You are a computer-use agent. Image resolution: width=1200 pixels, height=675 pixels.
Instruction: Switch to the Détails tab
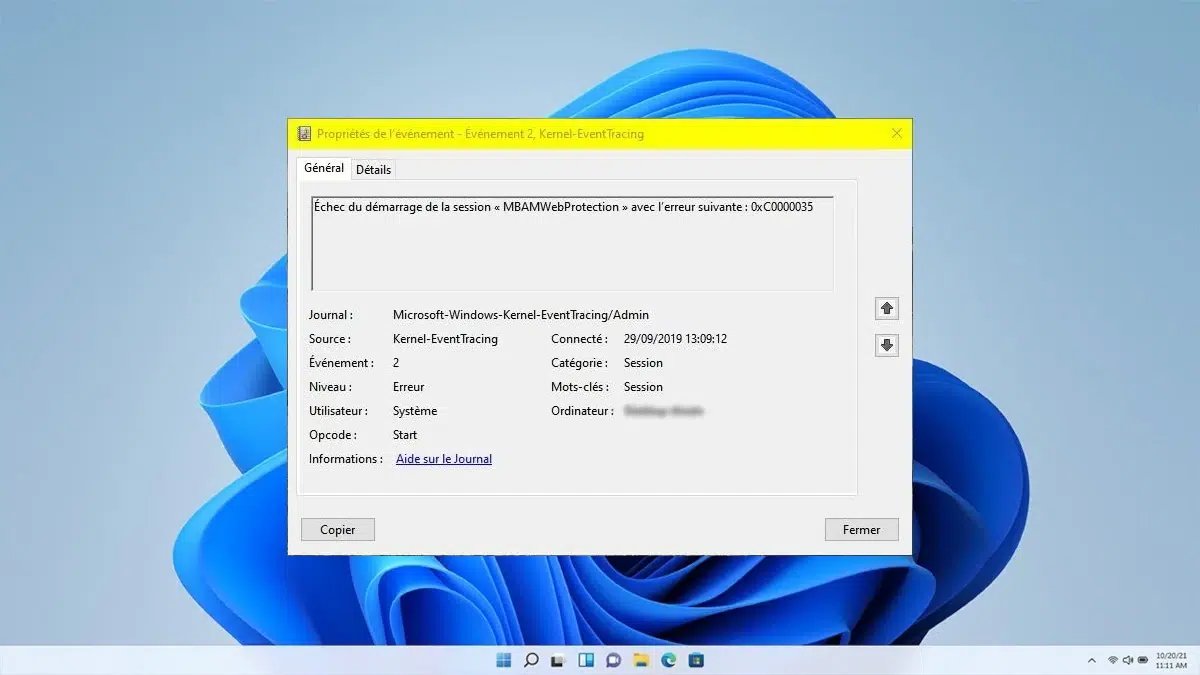tap(373, 169)
